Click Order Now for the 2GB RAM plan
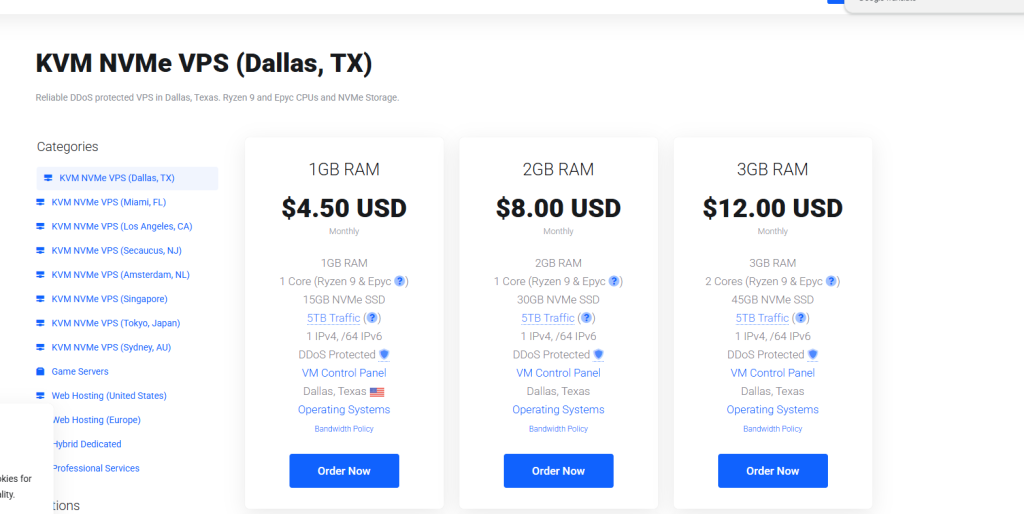Screen dimensions: 1024x514 pos(558,471)
